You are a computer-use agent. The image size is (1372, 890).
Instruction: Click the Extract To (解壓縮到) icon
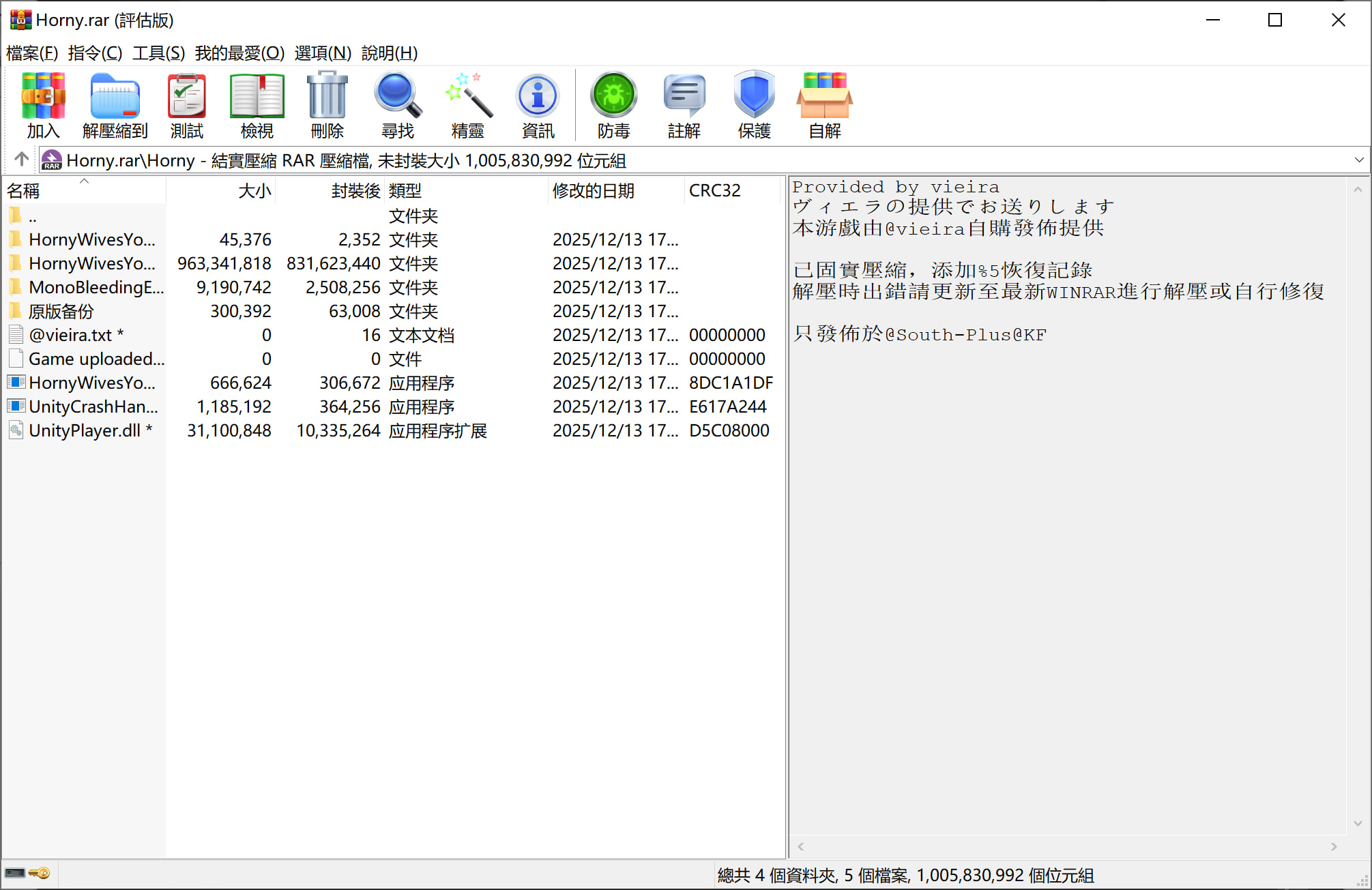click(x=115, y=104)
